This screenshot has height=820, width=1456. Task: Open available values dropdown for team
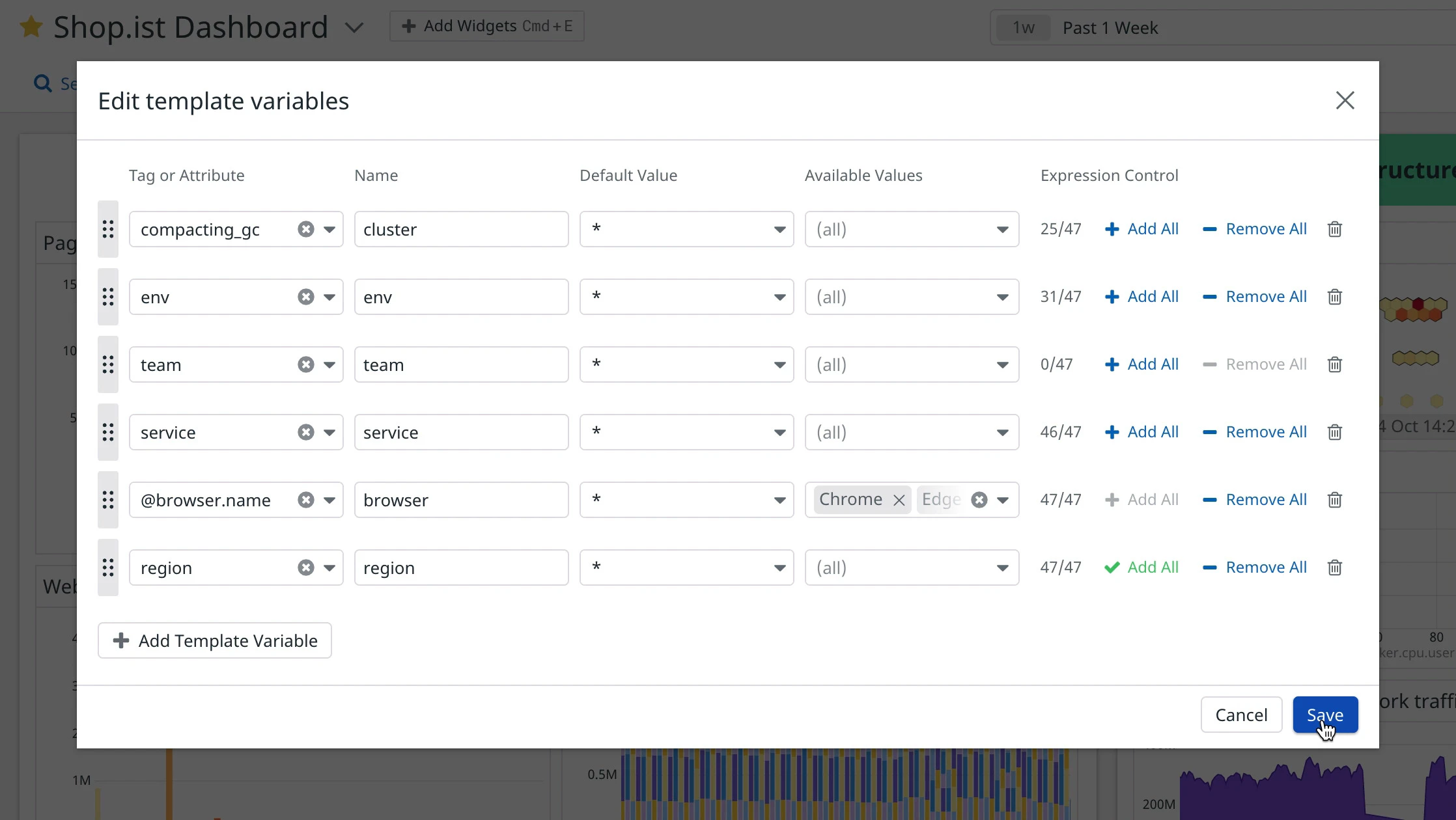click(x=1002, y=364)
